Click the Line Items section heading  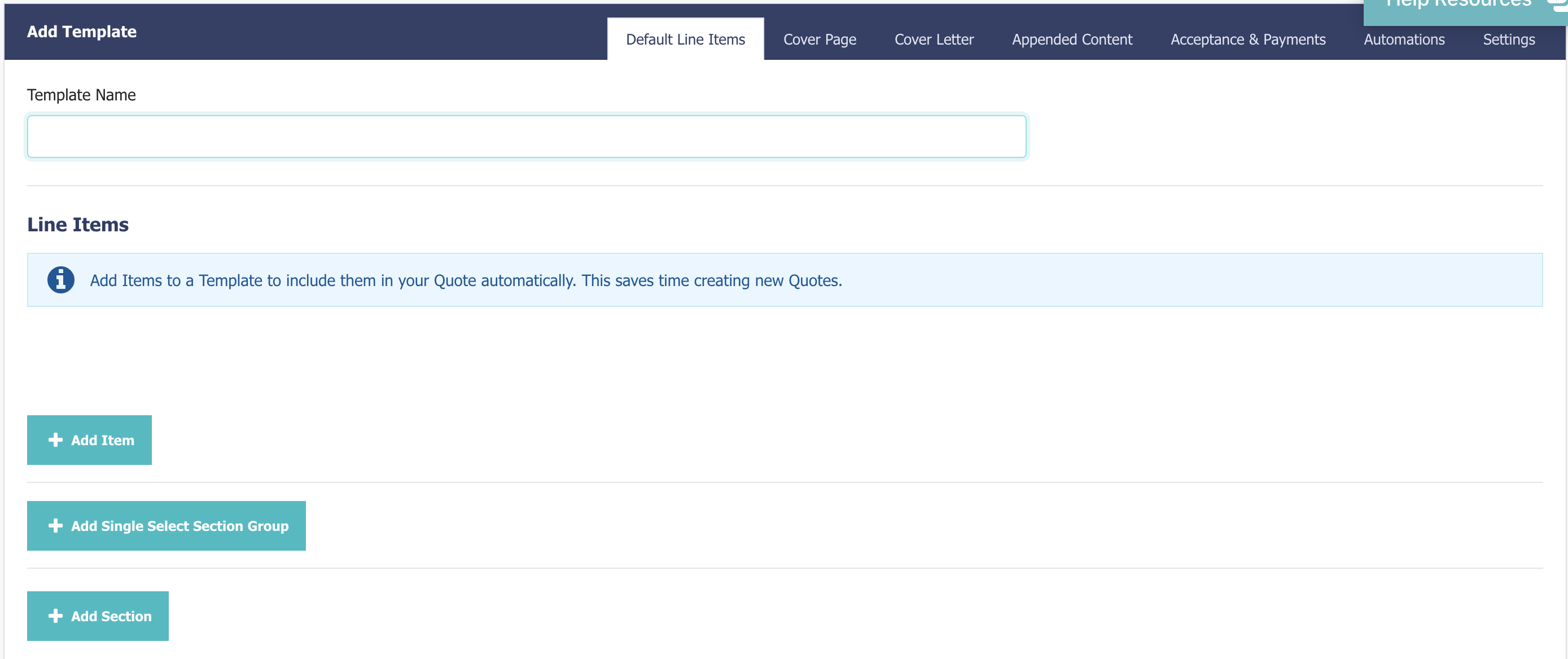point(78,225)
